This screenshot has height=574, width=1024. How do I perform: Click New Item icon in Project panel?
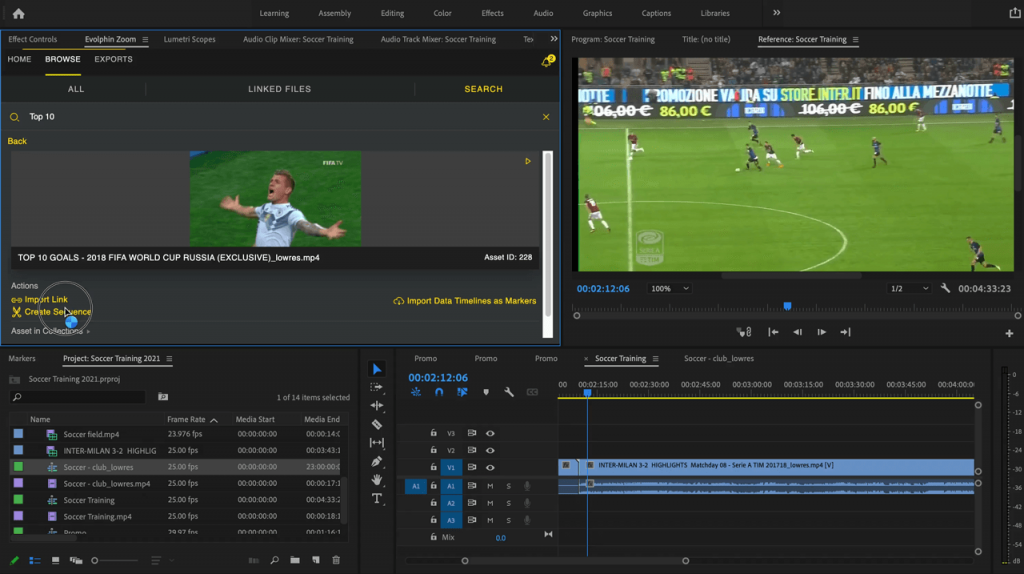(316, 560)
